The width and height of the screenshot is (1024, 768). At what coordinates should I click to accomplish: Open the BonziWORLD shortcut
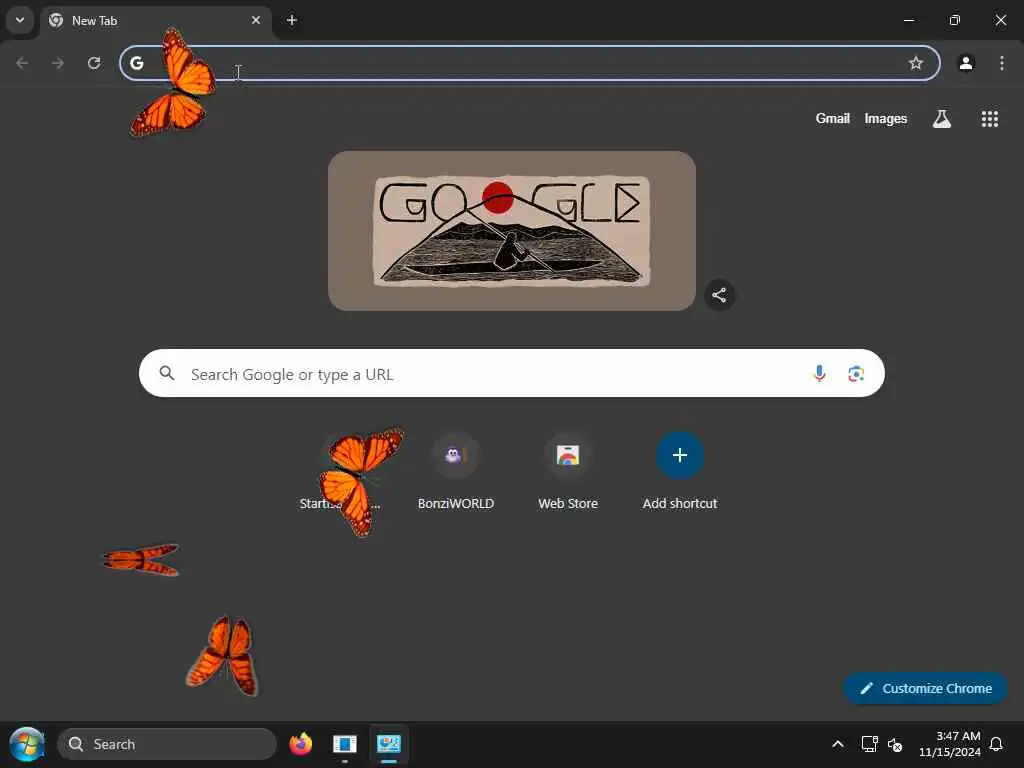456,471
